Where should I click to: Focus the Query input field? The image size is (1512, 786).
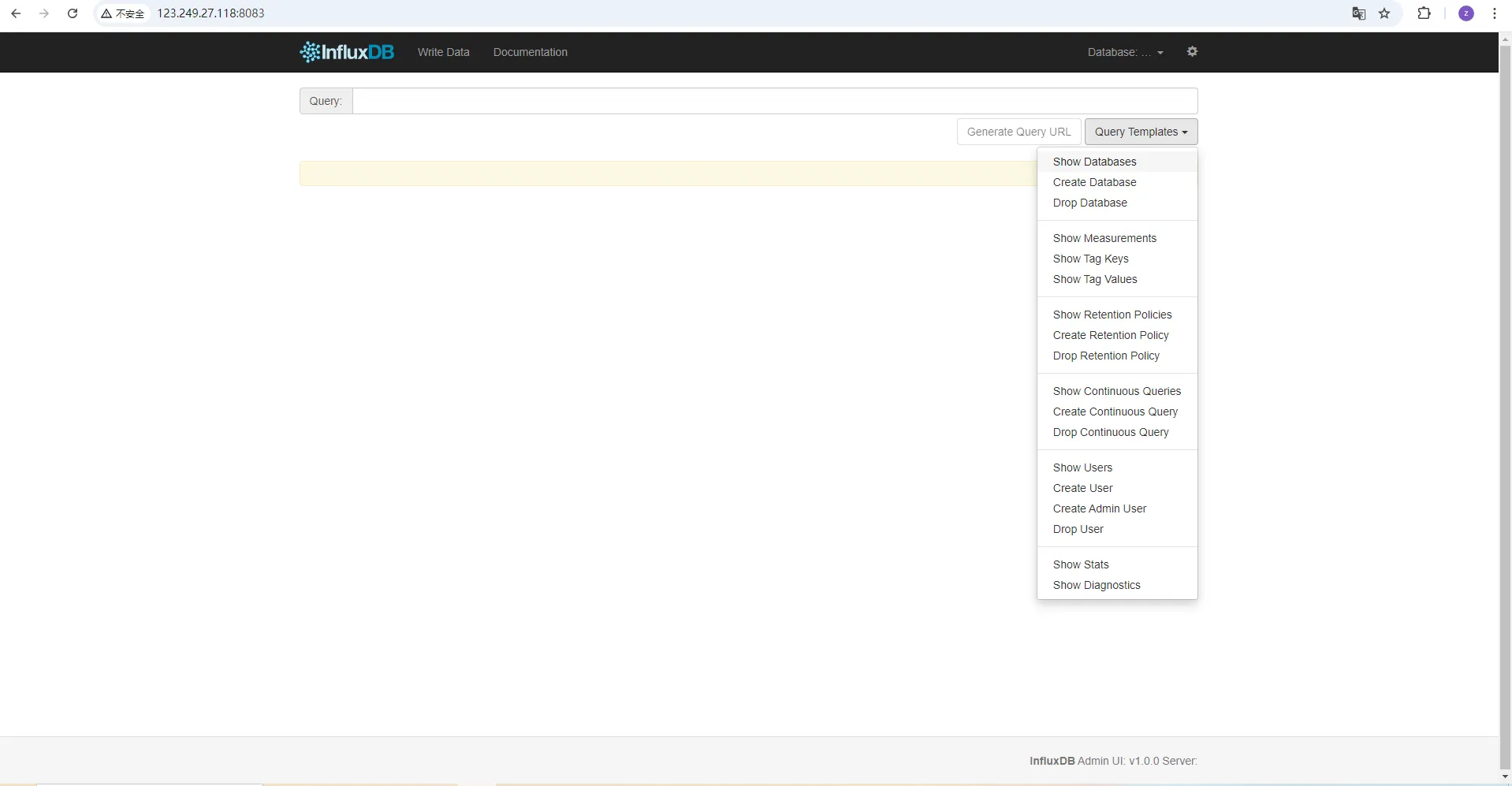click(x=775, y=101)
